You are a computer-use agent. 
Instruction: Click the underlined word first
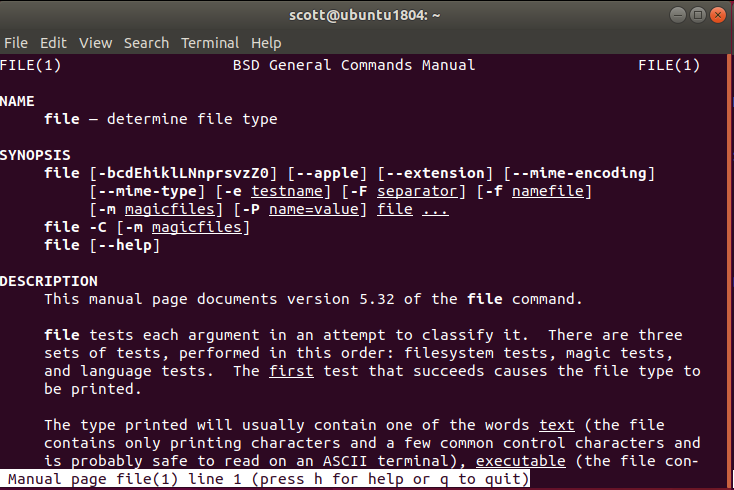pyautogui.click(x=291, y=371)
